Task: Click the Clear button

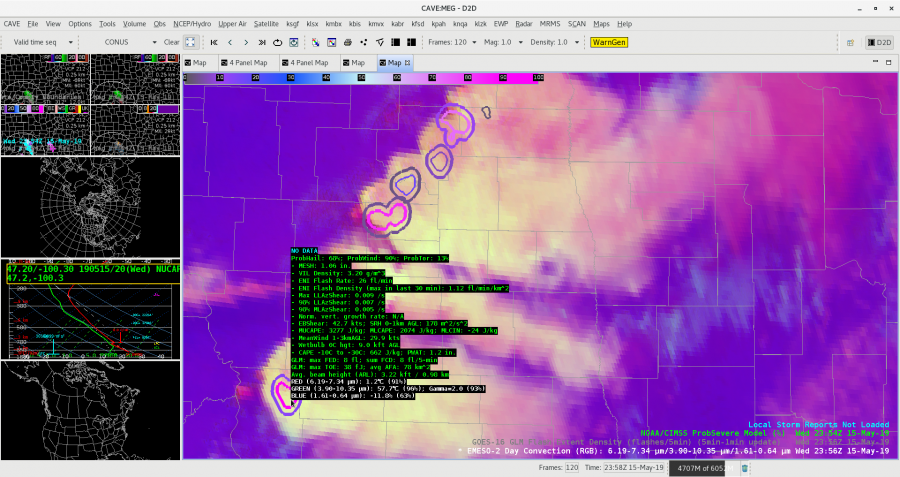Action: 171,43
